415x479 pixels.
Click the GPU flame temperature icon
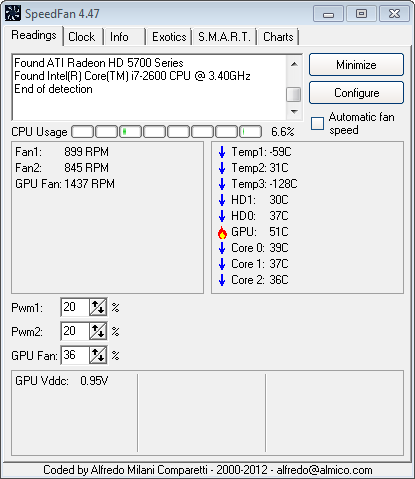[x=222, y=232]
